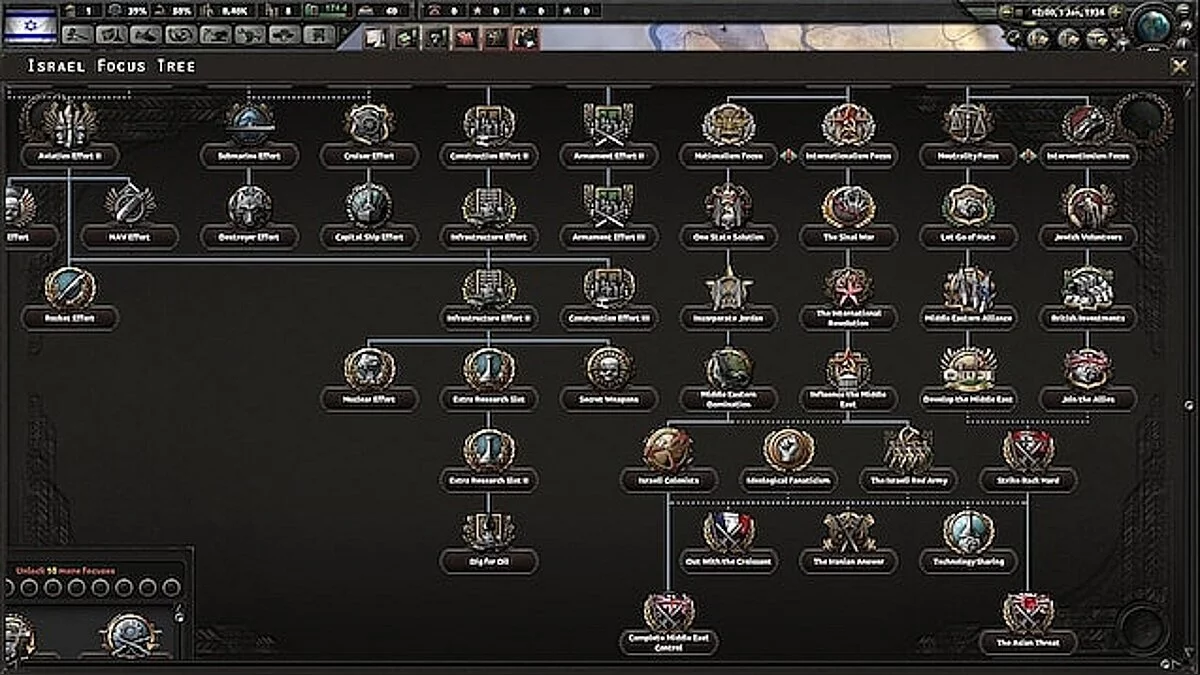Increase game speed with the plus button
This screenshot has height=675, width=1200.
1116,11
